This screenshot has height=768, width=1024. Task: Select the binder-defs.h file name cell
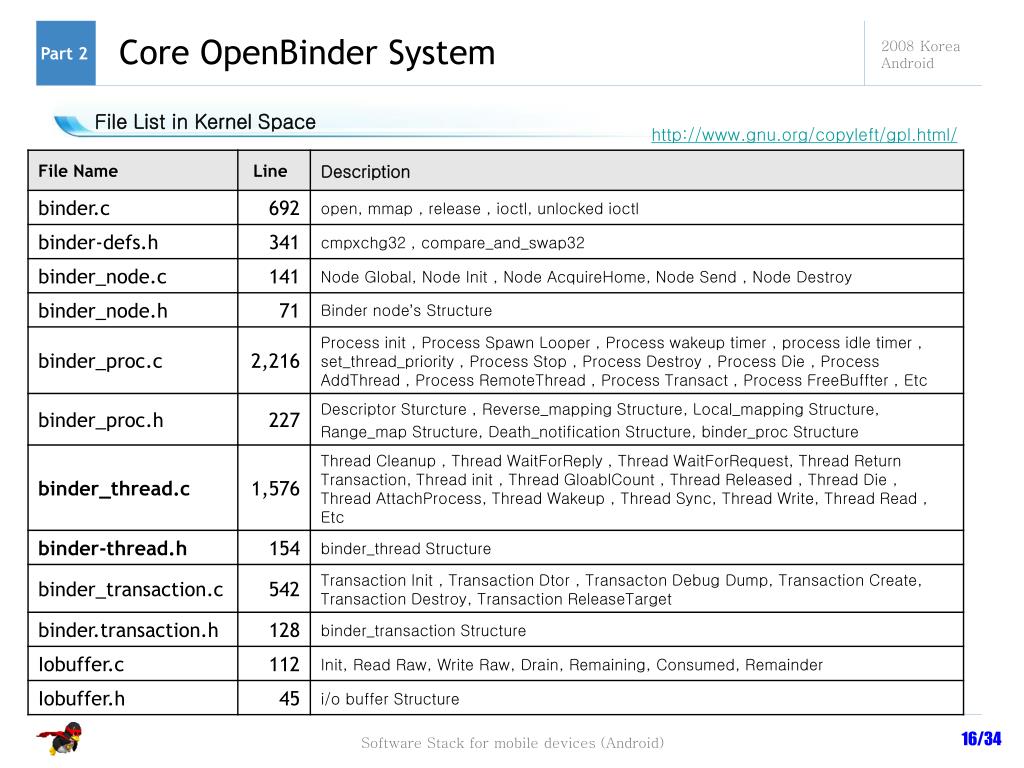[x=133, y=242]
